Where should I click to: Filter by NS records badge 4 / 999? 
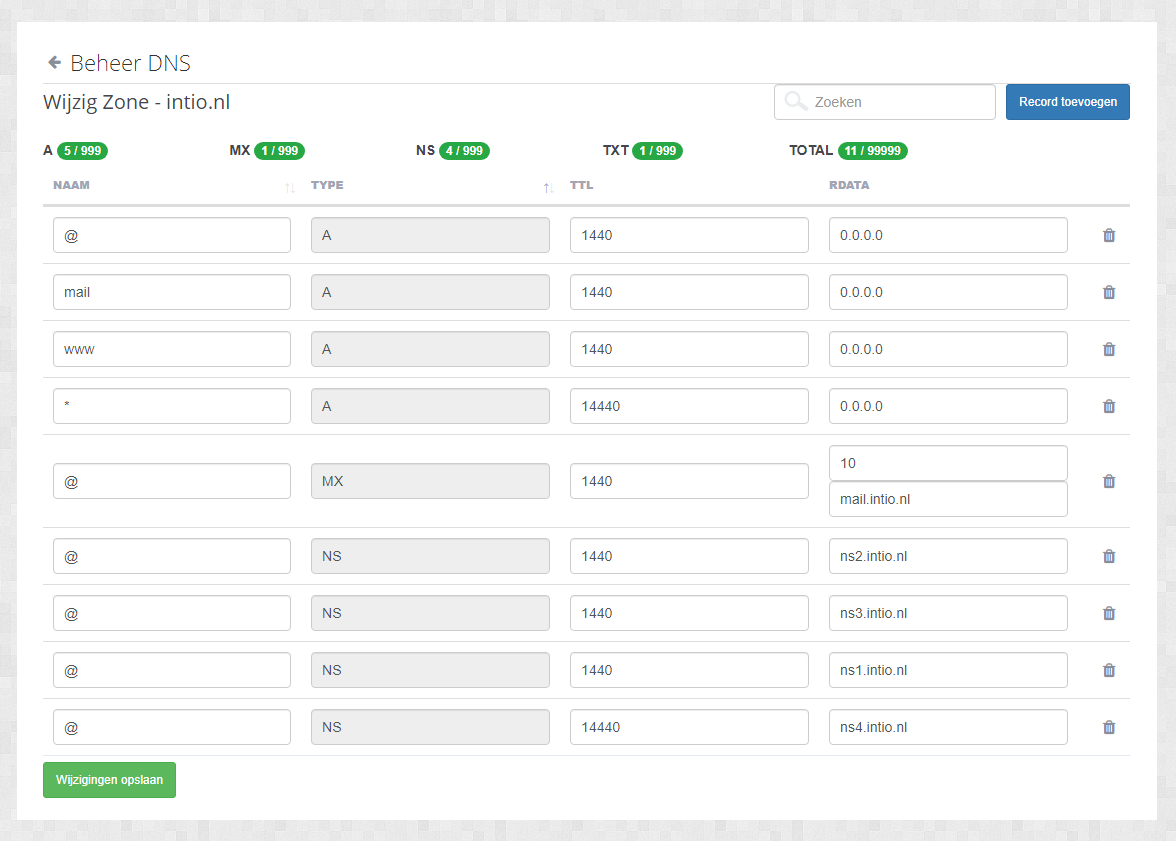tap(464, 151)
